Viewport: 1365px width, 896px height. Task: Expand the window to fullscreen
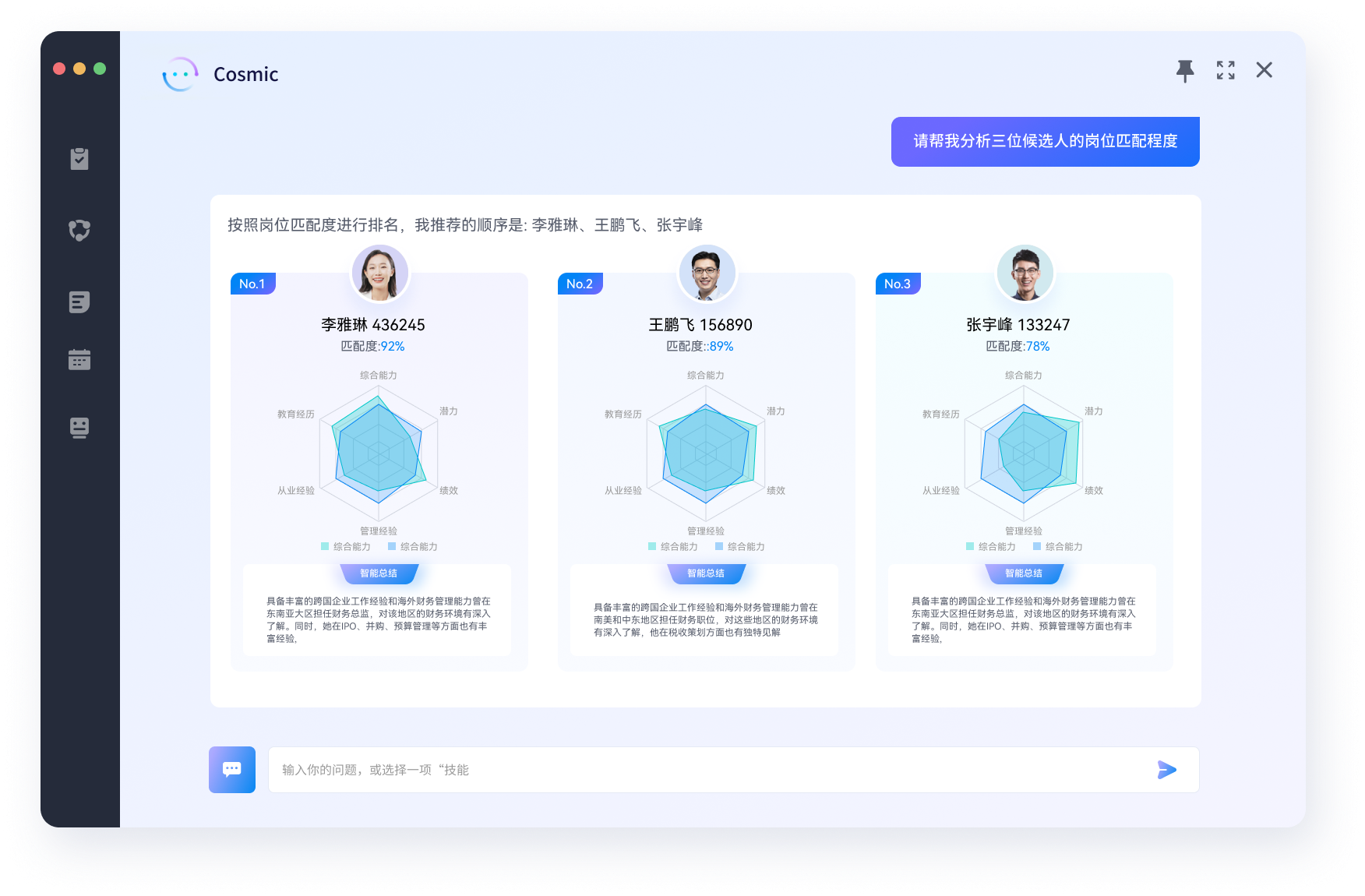point(1226,71)
